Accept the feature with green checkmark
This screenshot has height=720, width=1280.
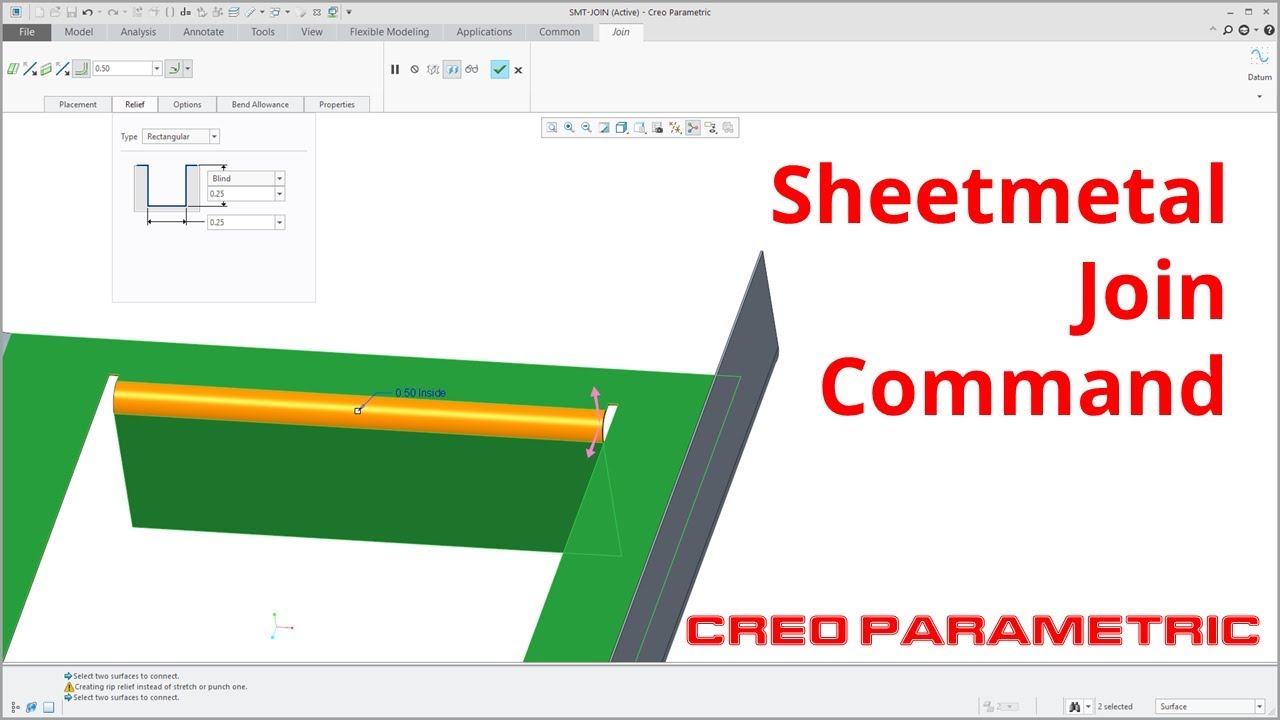500,69
